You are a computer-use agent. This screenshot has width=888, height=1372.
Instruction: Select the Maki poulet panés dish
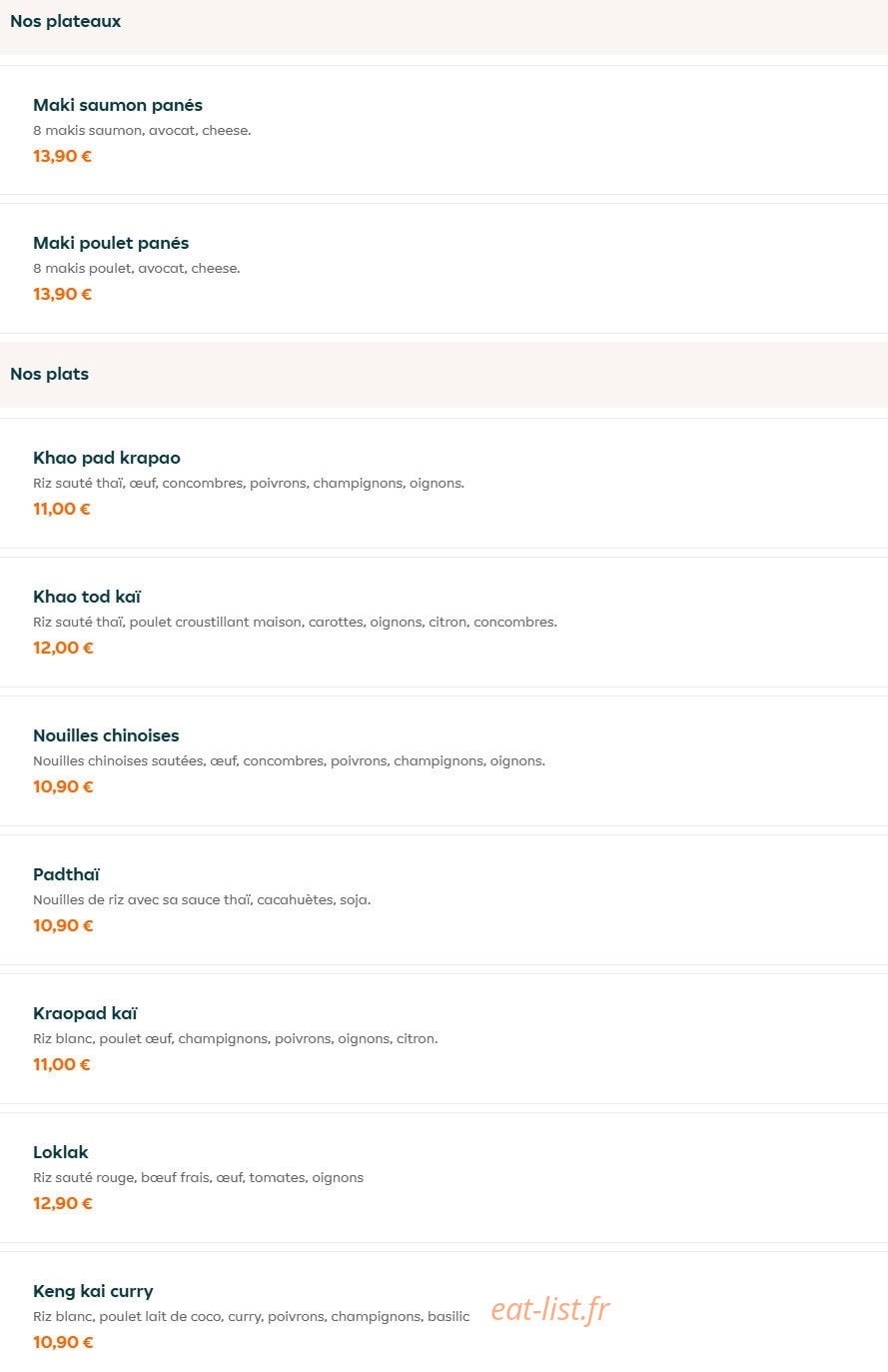pyautogui.click(x=444, y=268)
